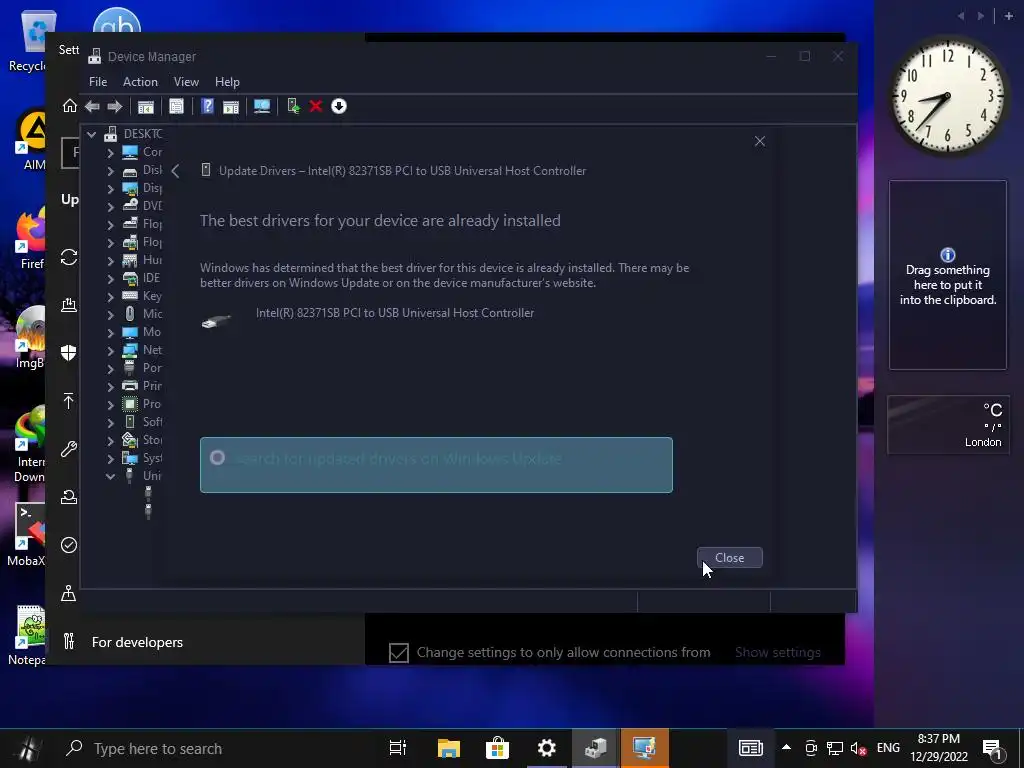Viewport: 1024px width, 768px height.
Task: Click the clipboard drop-zone gadget
Action: 948,275
